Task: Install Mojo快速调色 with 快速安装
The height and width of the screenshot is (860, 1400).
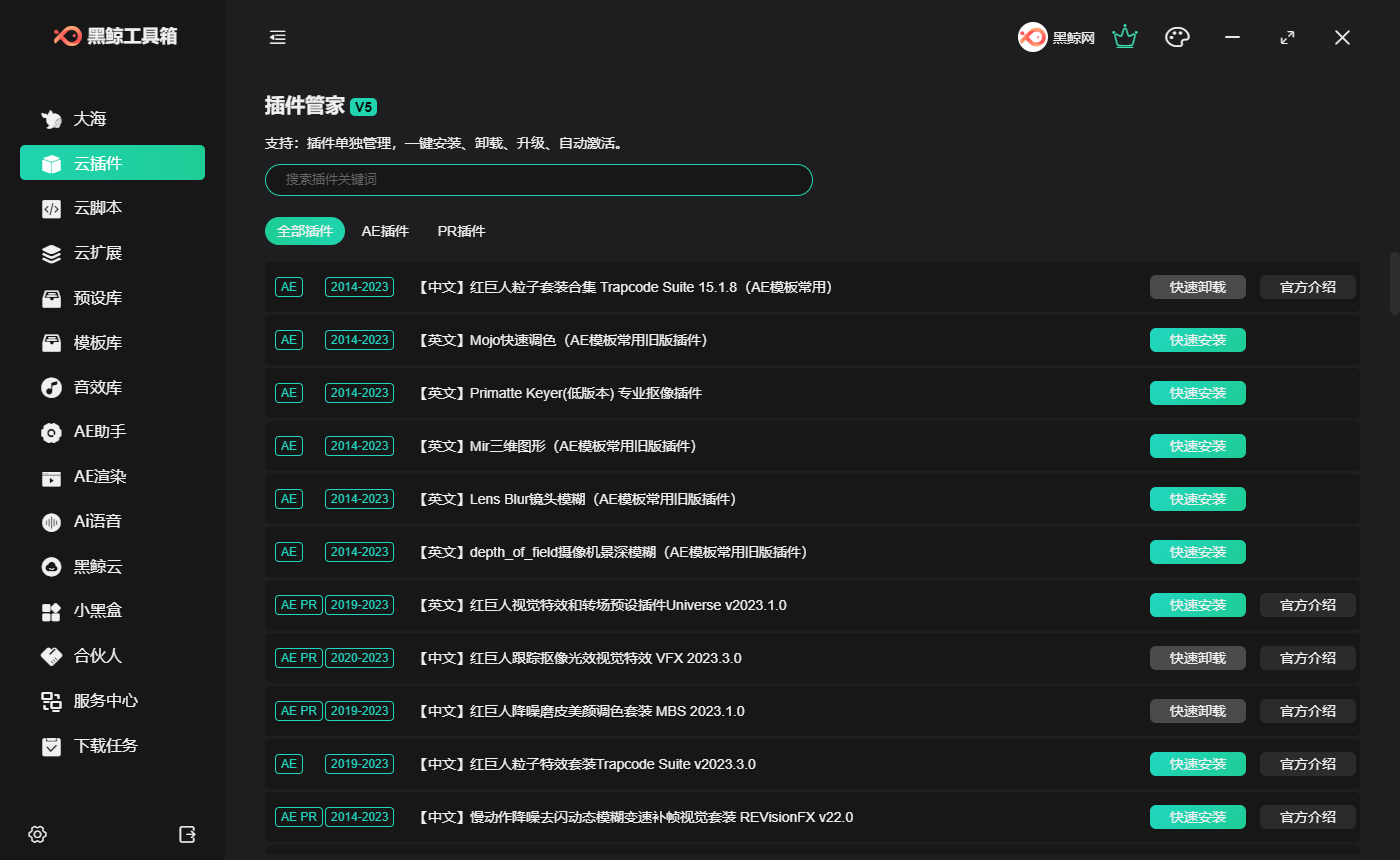Action: coord(1198,340)
